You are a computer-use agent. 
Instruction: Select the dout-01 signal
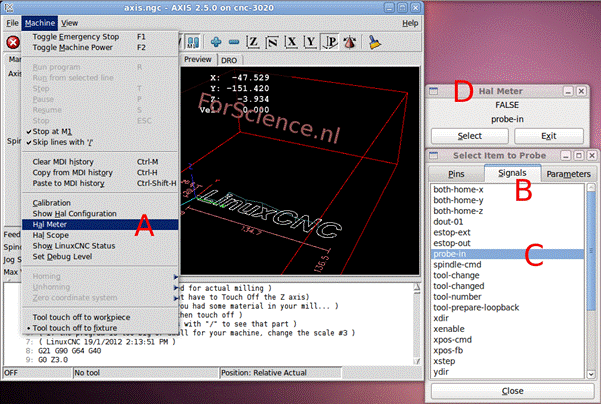click(x=507, y=222)
